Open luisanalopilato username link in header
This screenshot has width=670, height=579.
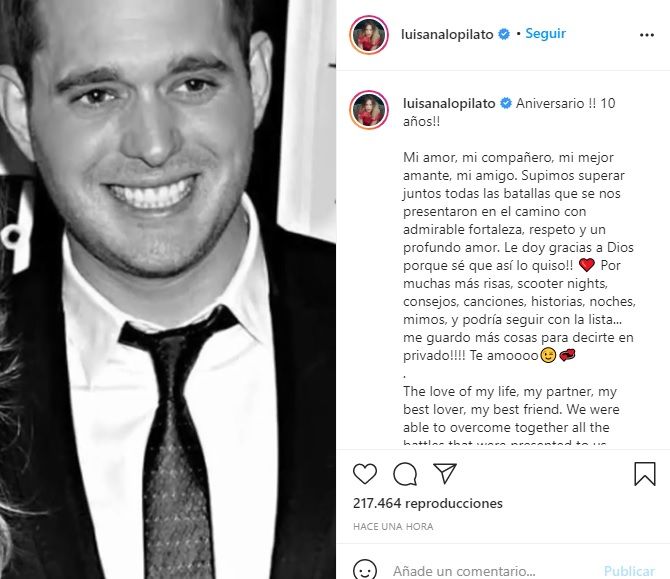click(447, 34)
